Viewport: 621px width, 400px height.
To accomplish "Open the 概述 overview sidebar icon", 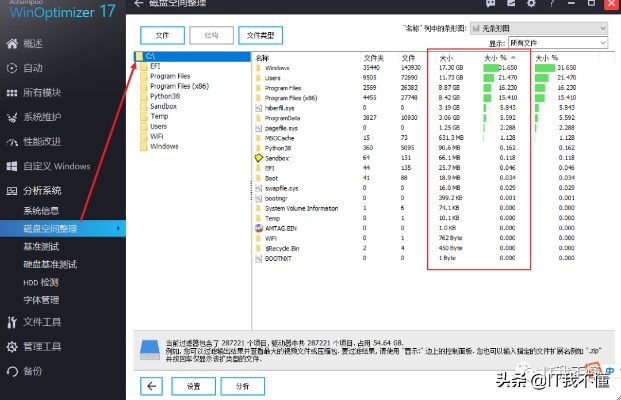I will click(11, 45).
